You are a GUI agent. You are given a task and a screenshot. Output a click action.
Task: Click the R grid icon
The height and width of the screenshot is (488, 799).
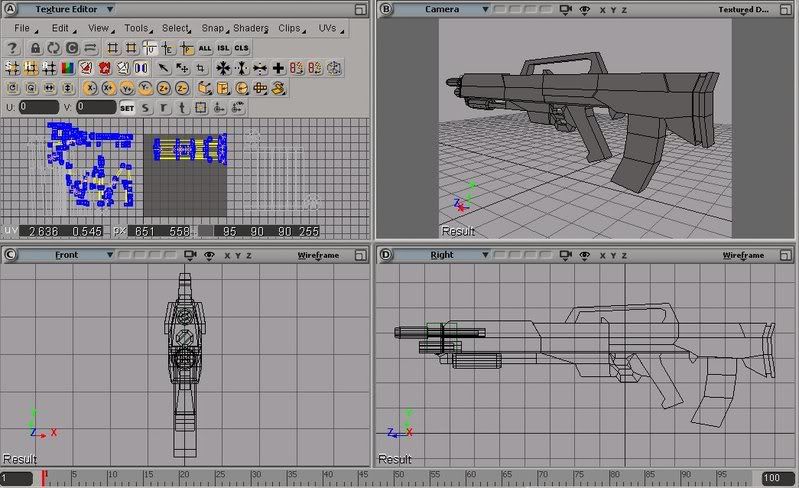tap(49, 68)
